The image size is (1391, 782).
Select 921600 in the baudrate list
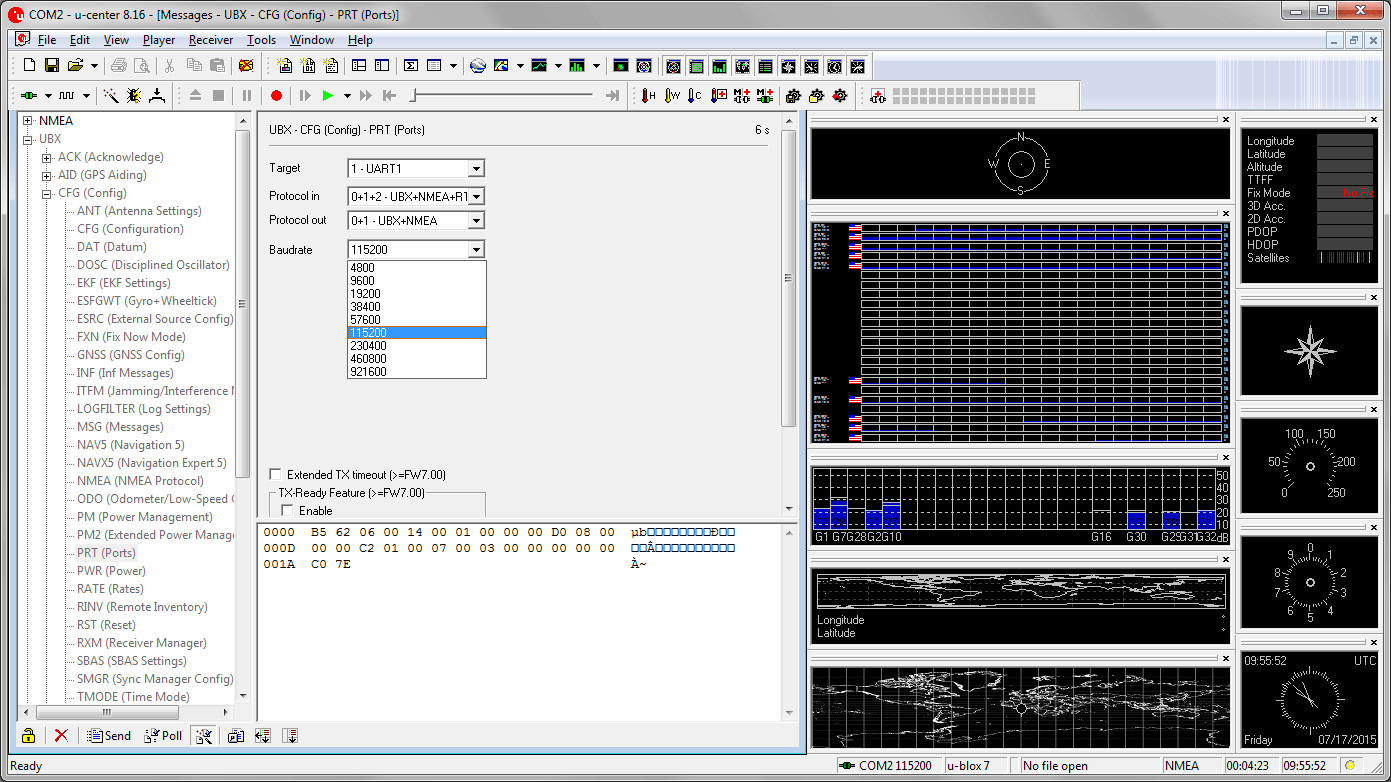pos(416,372)
